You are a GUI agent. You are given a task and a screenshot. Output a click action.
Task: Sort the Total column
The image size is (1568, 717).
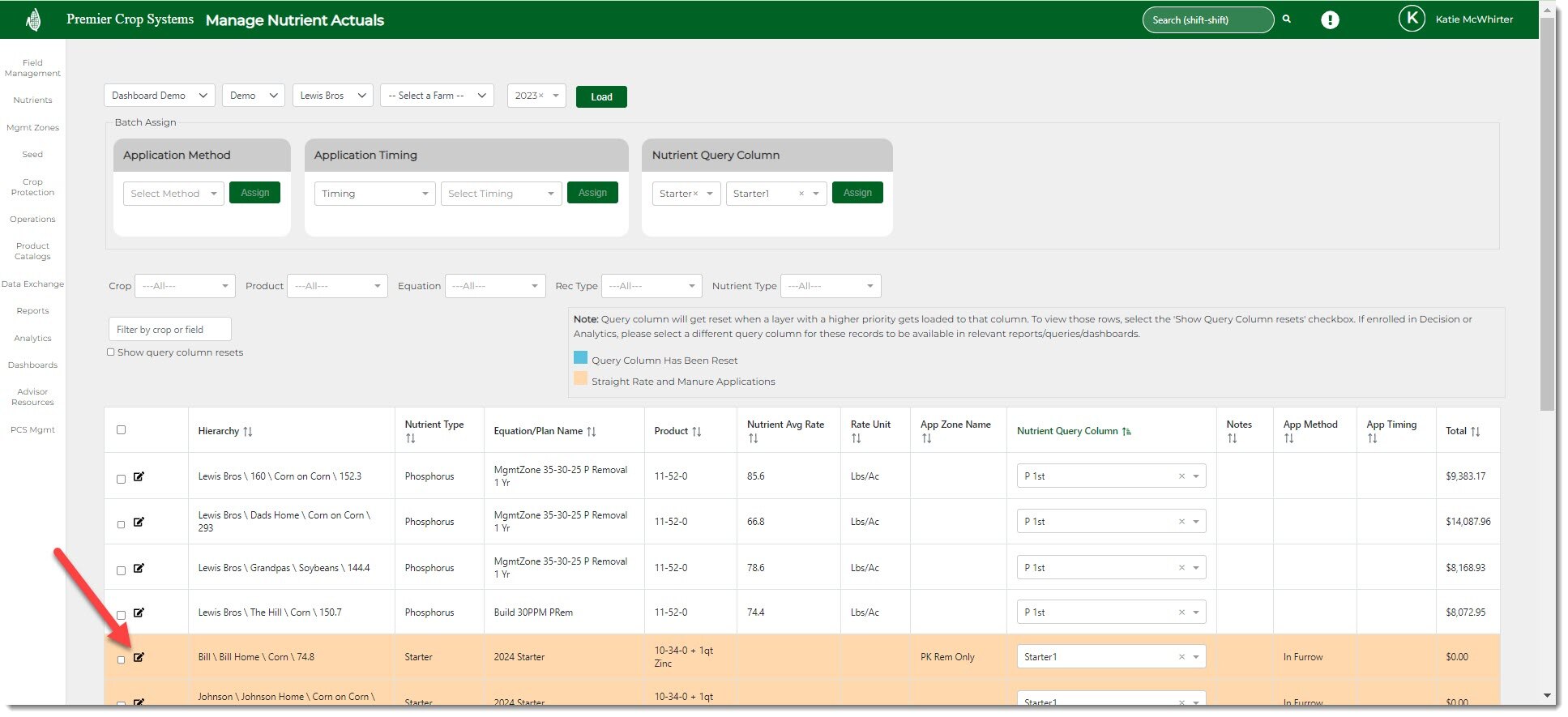click(1475, 432)
